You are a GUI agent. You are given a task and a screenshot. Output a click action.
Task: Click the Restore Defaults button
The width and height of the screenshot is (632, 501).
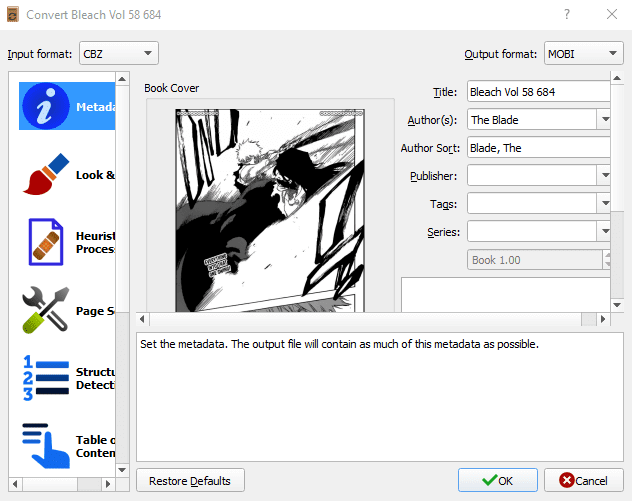coord(190,480)
